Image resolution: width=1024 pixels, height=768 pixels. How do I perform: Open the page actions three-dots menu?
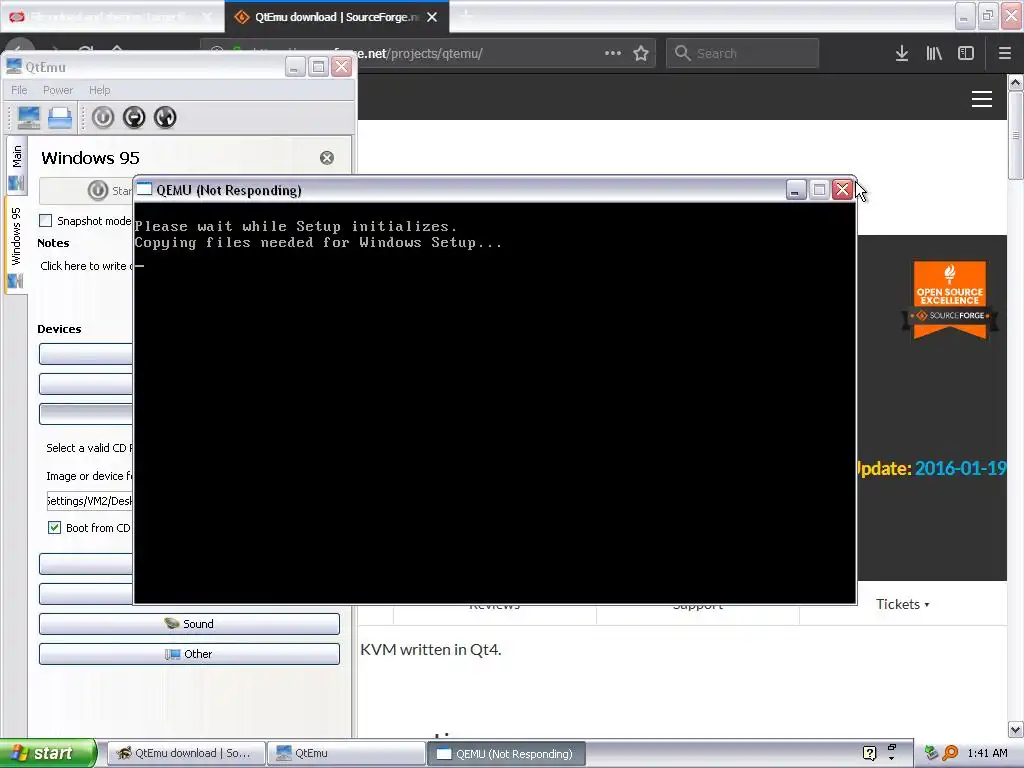613,54
